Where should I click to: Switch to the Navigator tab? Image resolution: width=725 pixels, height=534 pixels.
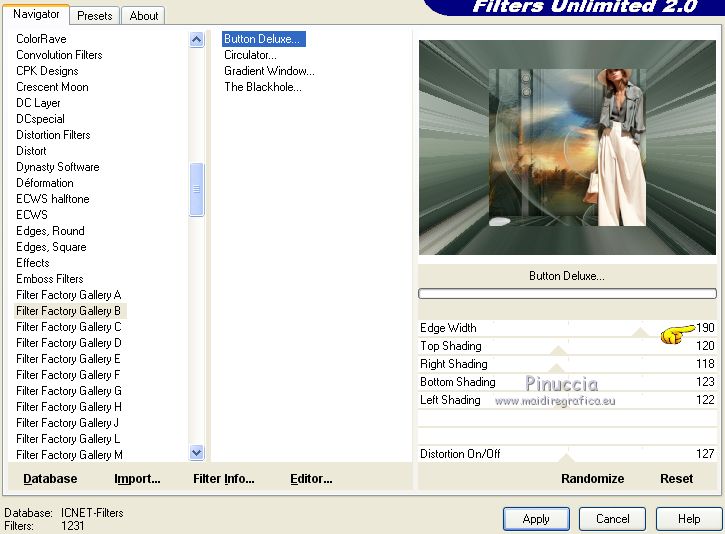point(36,14)
